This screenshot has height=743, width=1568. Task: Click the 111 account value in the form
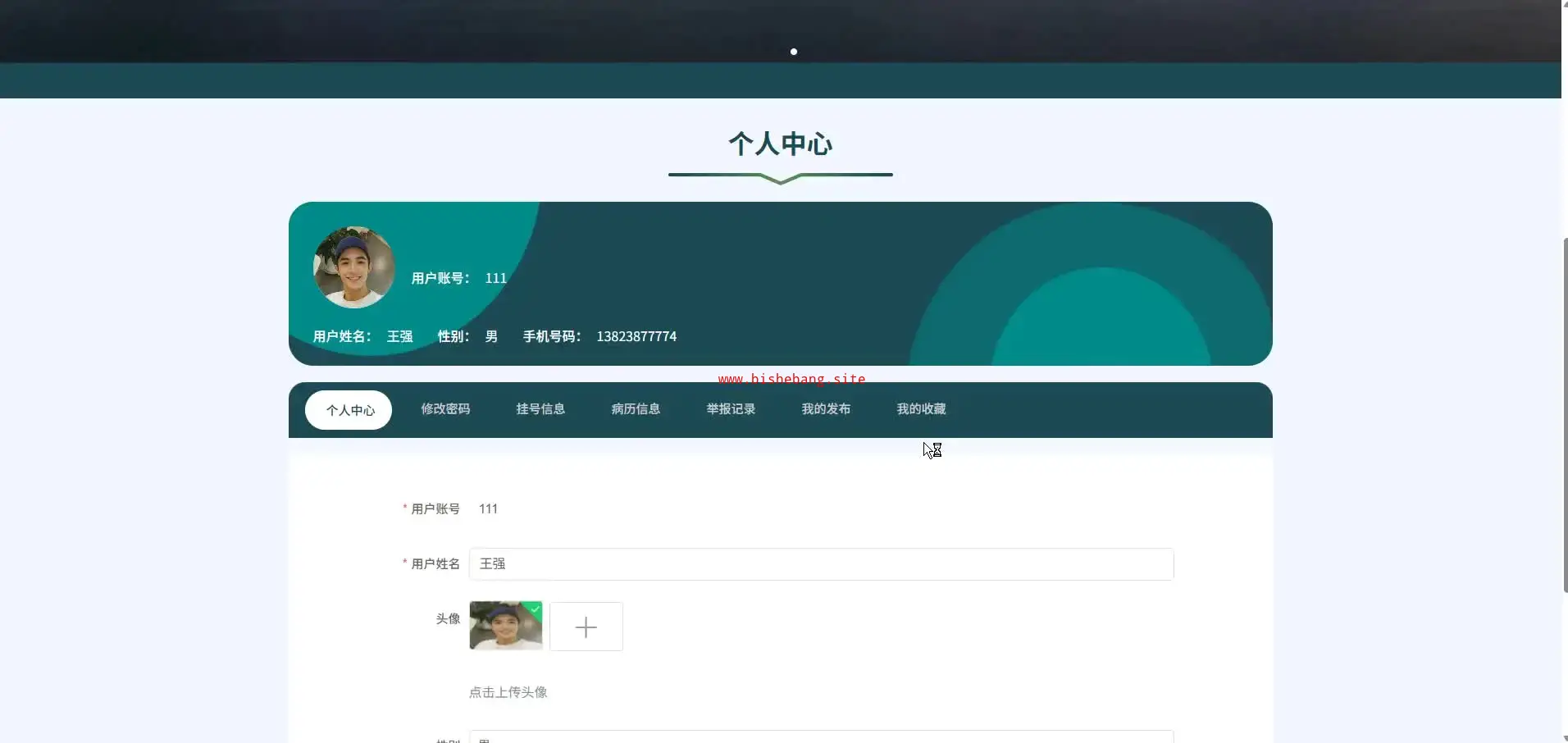click(488, 508)
